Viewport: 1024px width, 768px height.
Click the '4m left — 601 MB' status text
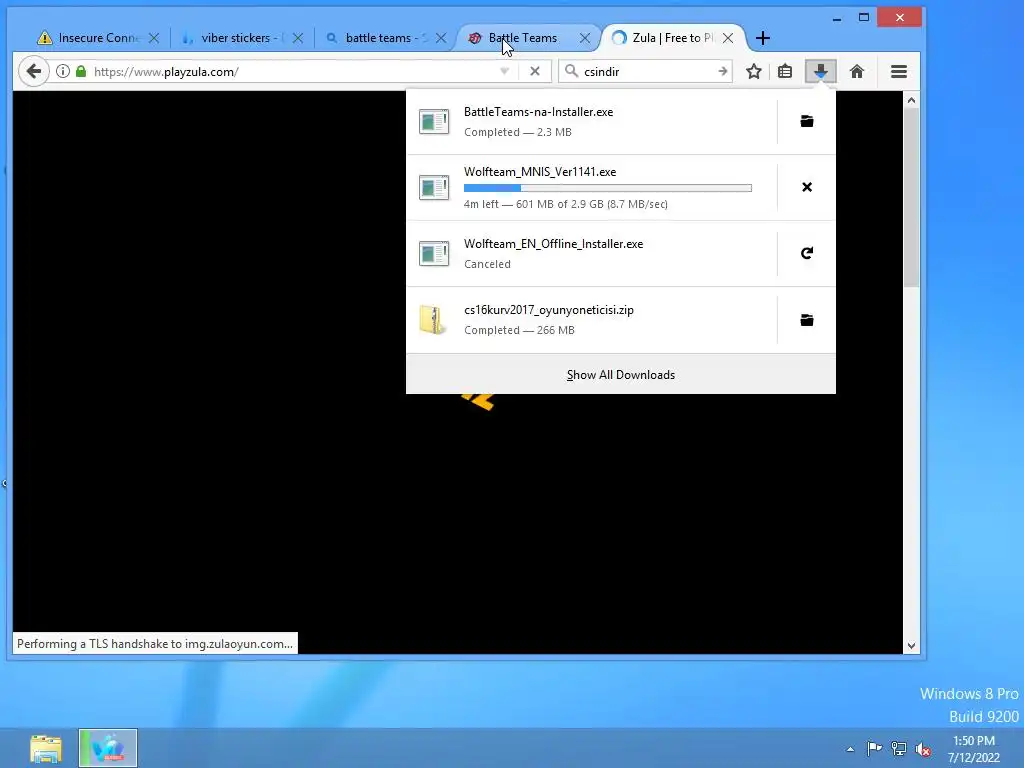pos(566,204)
